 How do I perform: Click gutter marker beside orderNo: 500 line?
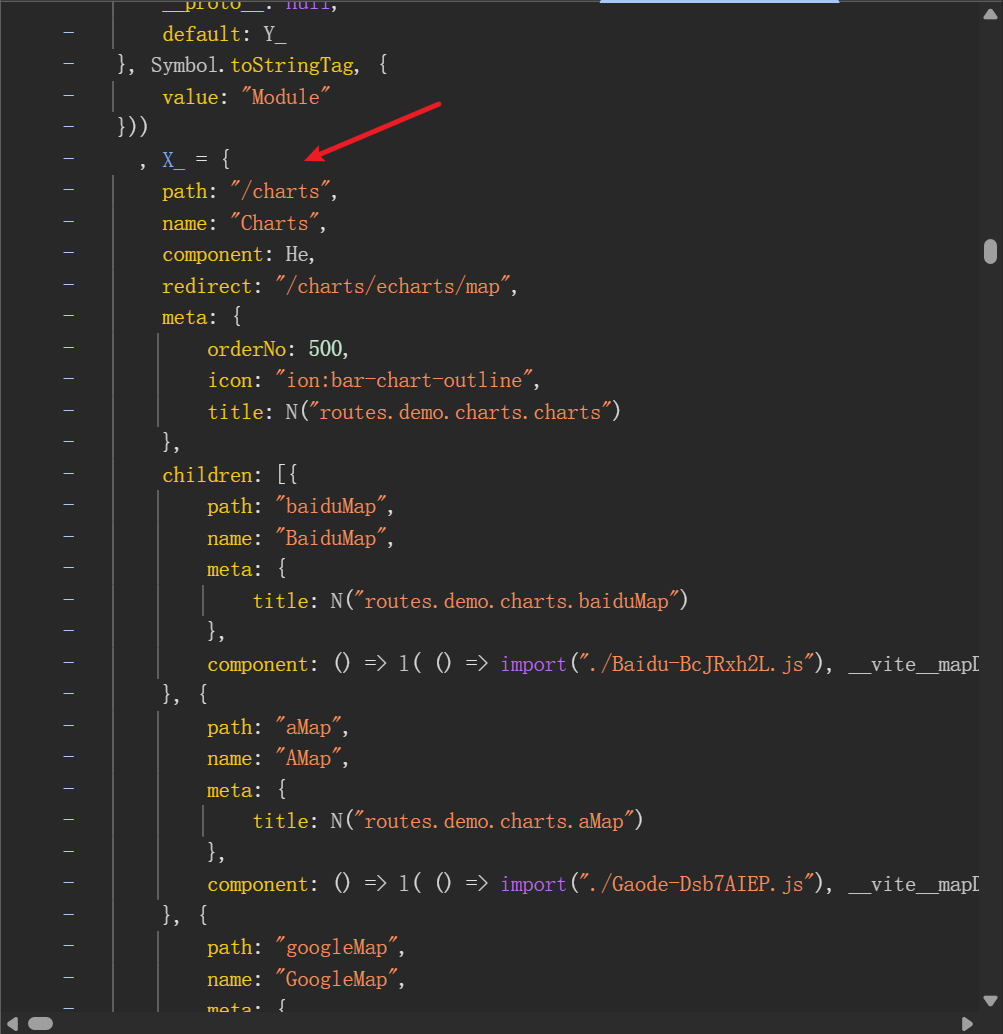tap(69, 348)
